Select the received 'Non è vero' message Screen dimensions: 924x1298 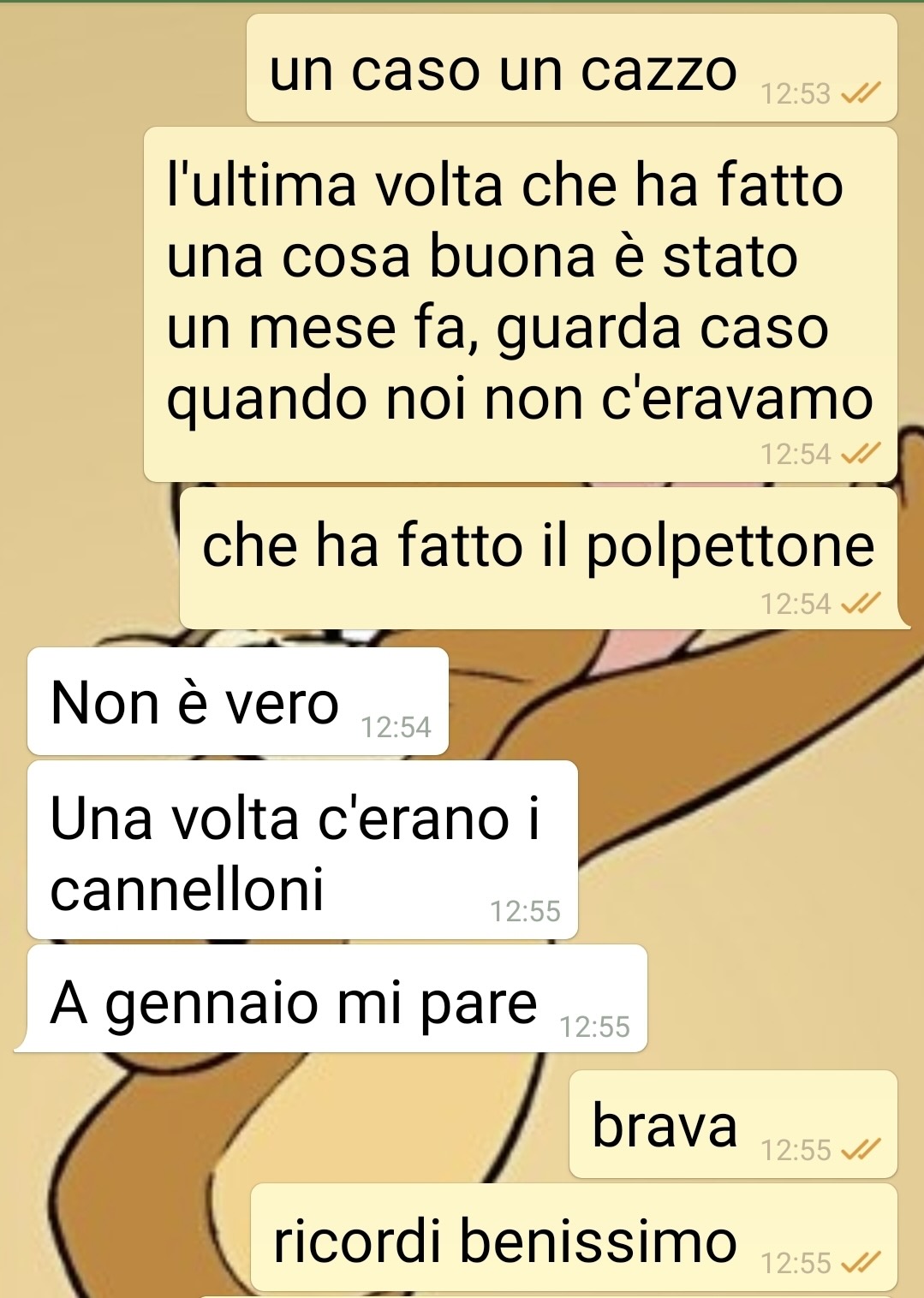238,701
